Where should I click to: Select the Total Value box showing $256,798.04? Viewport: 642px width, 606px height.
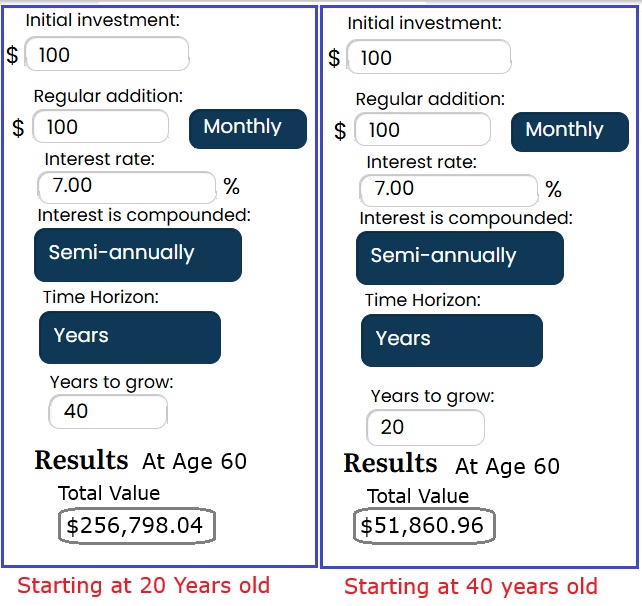tap(136, 525)
